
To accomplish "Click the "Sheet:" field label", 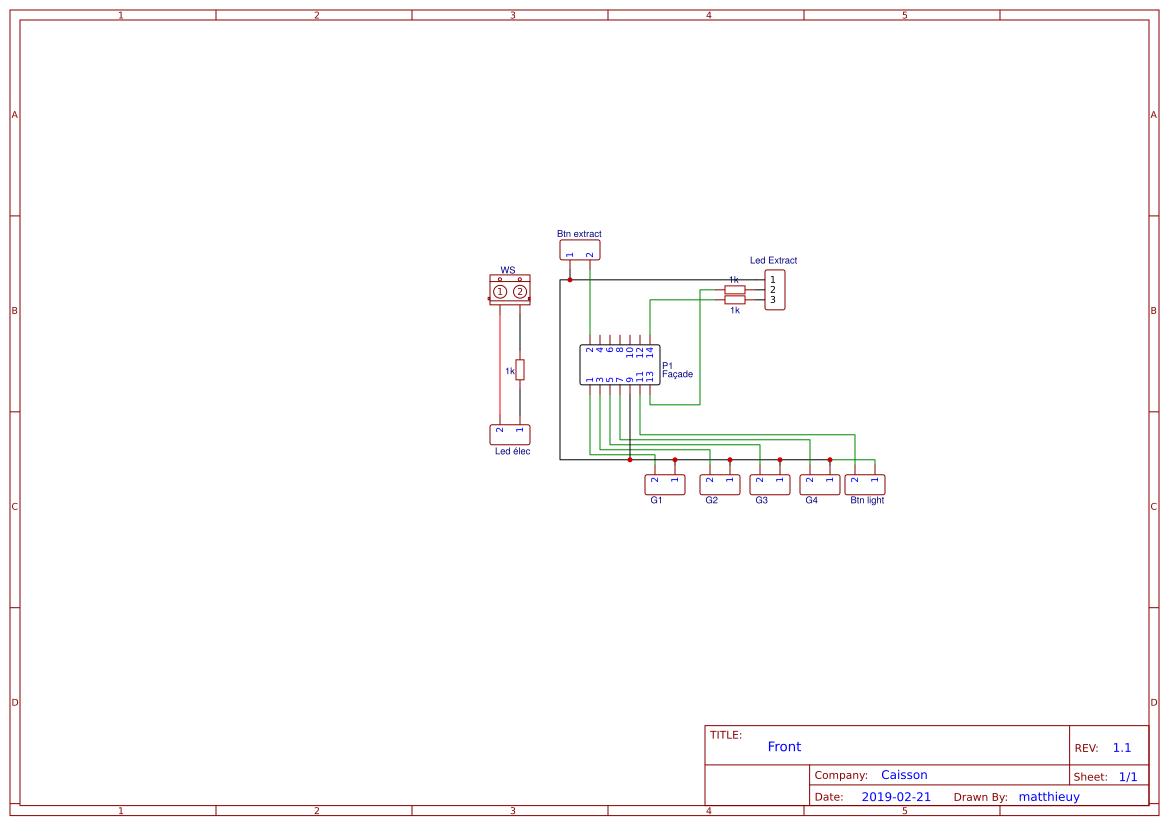I will click(1091, 777).
